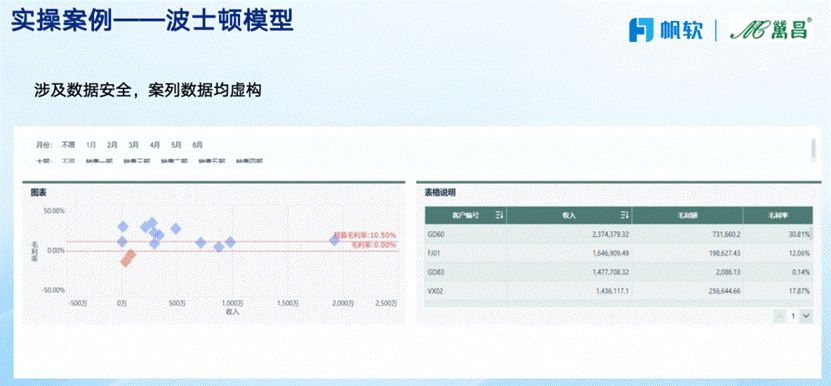The image size is (831, 386).
Task: Click the 毛利率:0.00% reference line label
Action: [374, 244]
